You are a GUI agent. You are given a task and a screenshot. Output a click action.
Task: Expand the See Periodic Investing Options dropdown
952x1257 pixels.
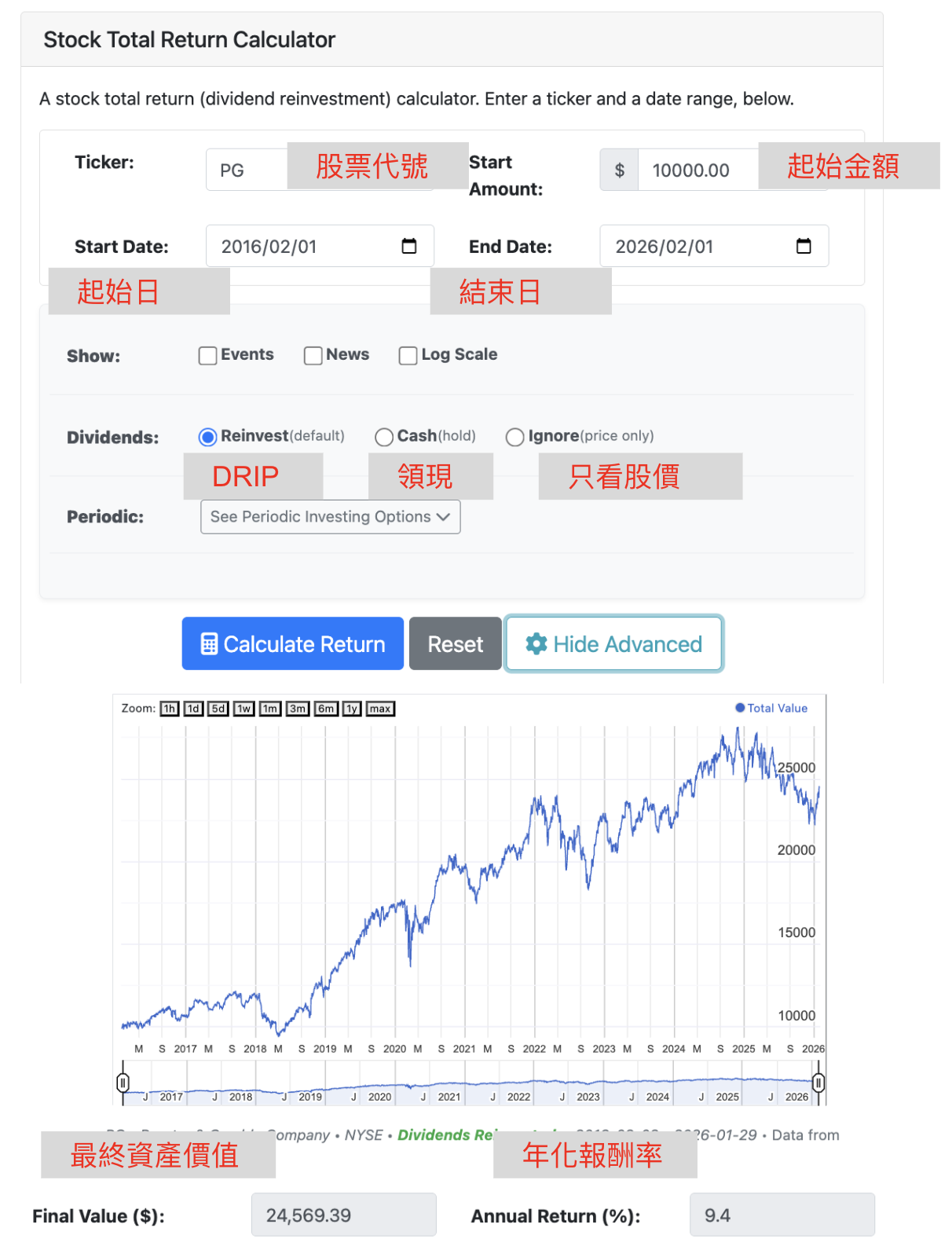tap(330, 517)
